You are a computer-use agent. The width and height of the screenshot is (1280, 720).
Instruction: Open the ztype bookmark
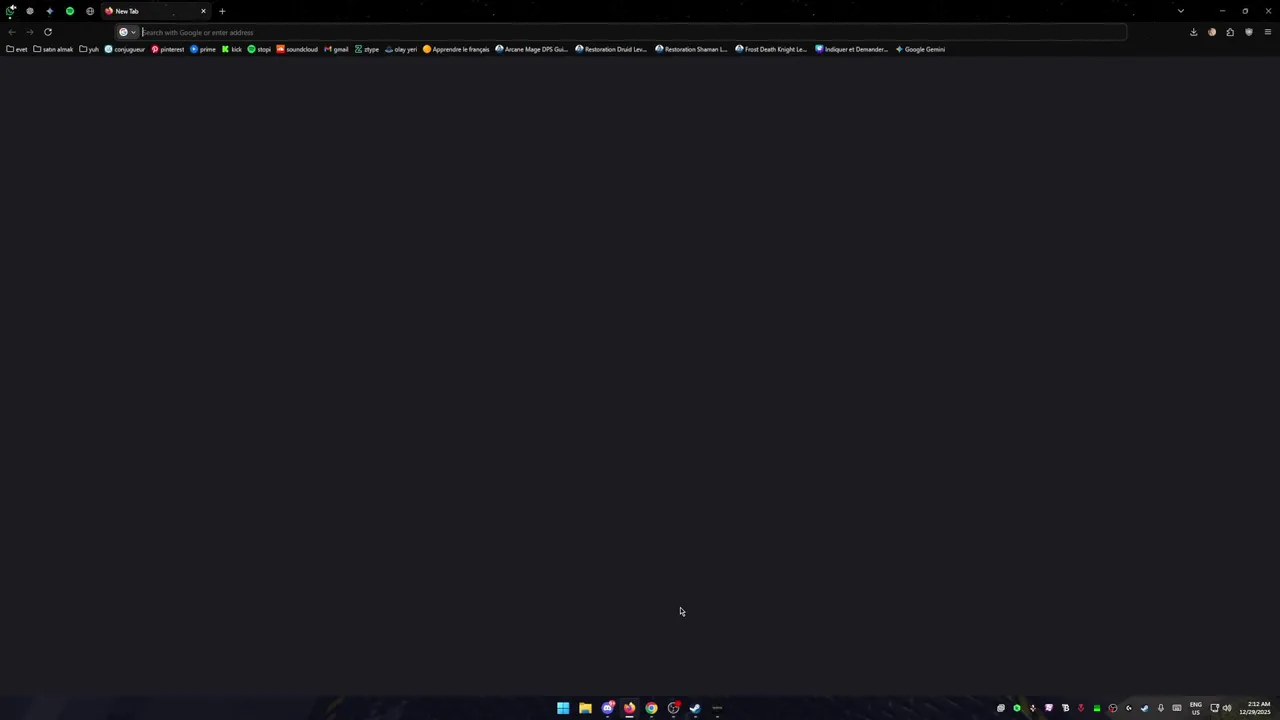[367, 49]
